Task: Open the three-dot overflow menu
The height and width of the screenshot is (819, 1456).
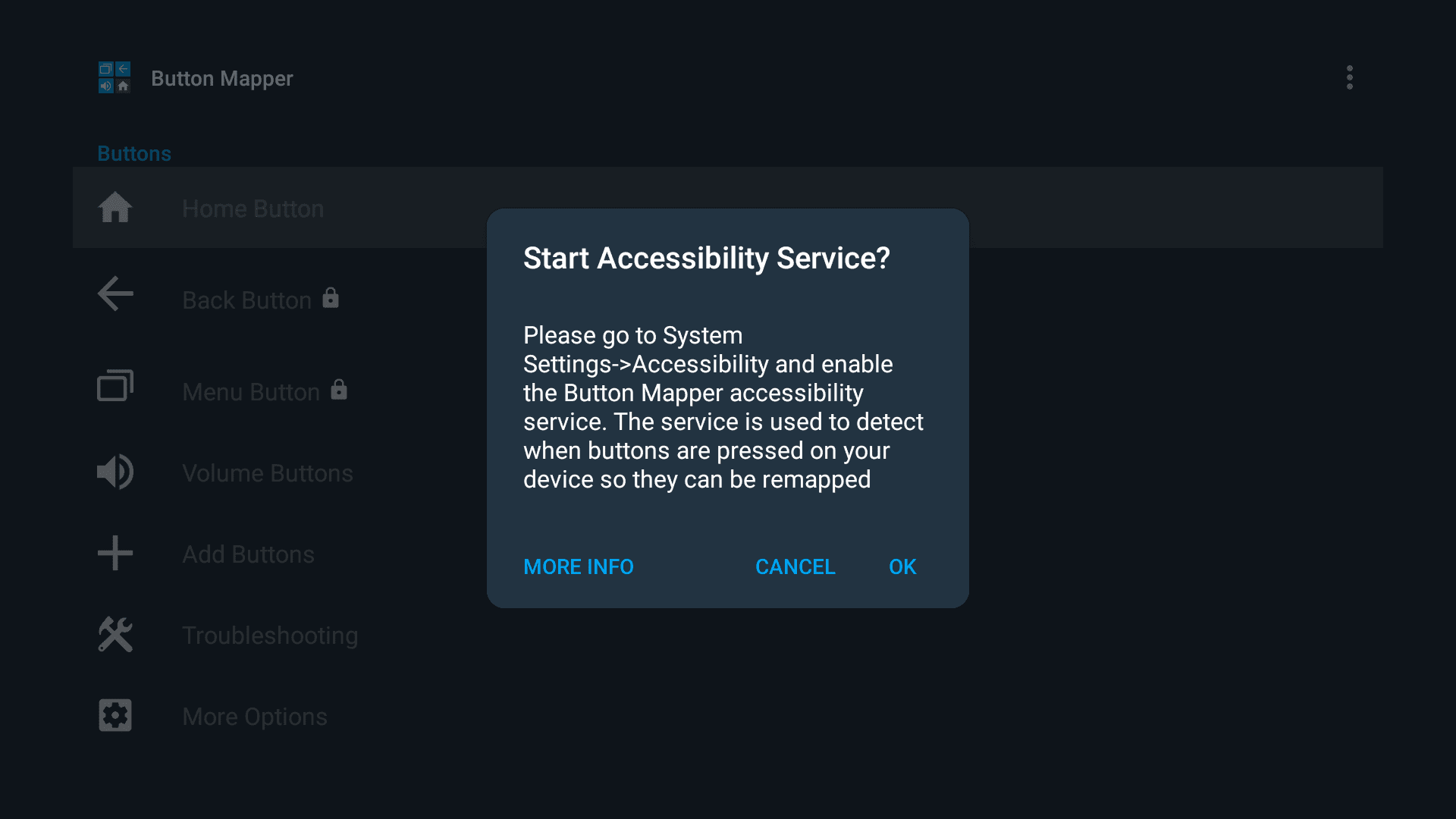Action: 1349,77
